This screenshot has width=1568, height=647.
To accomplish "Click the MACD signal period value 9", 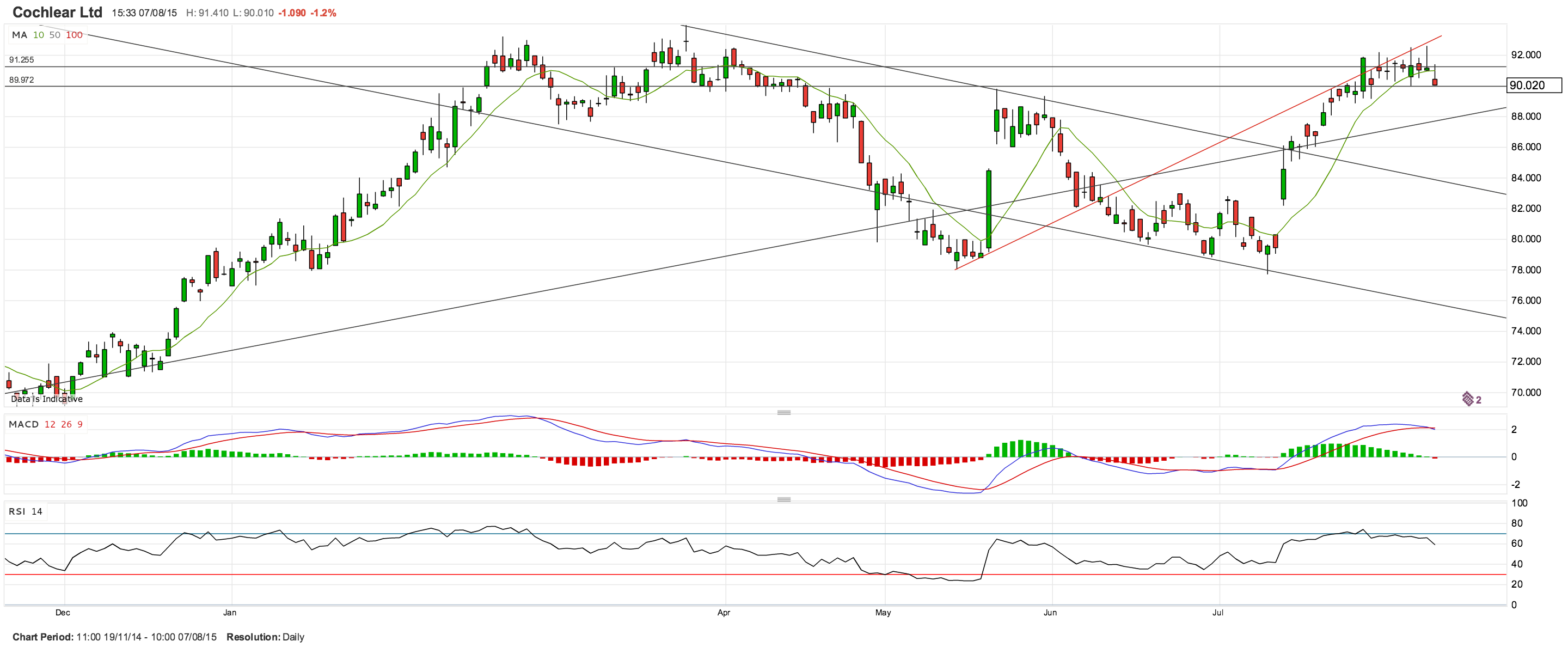I will (x=79, y=424).
